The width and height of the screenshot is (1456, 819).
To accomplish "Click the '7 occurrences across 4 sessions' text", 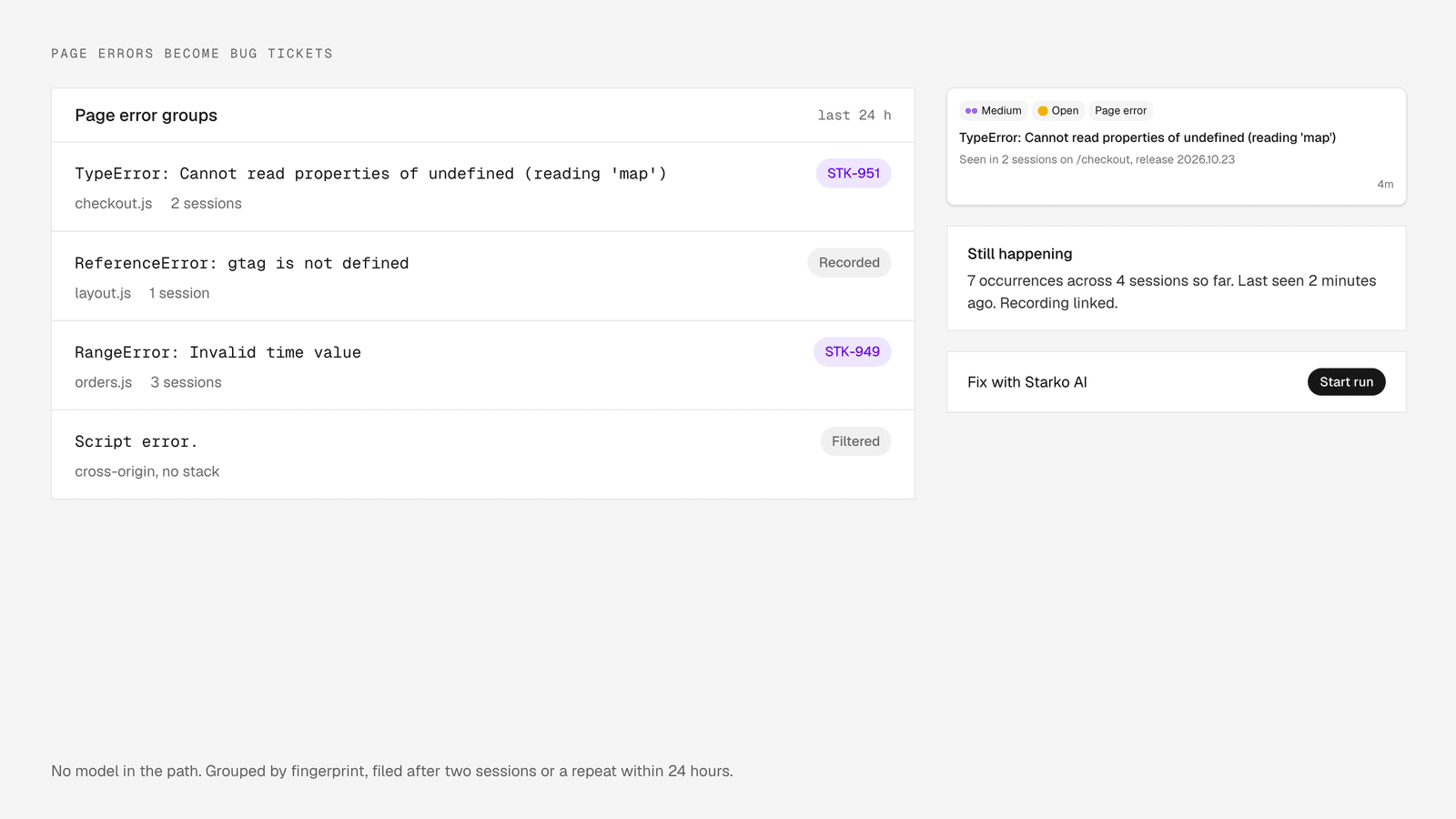I will [1172, 292].
